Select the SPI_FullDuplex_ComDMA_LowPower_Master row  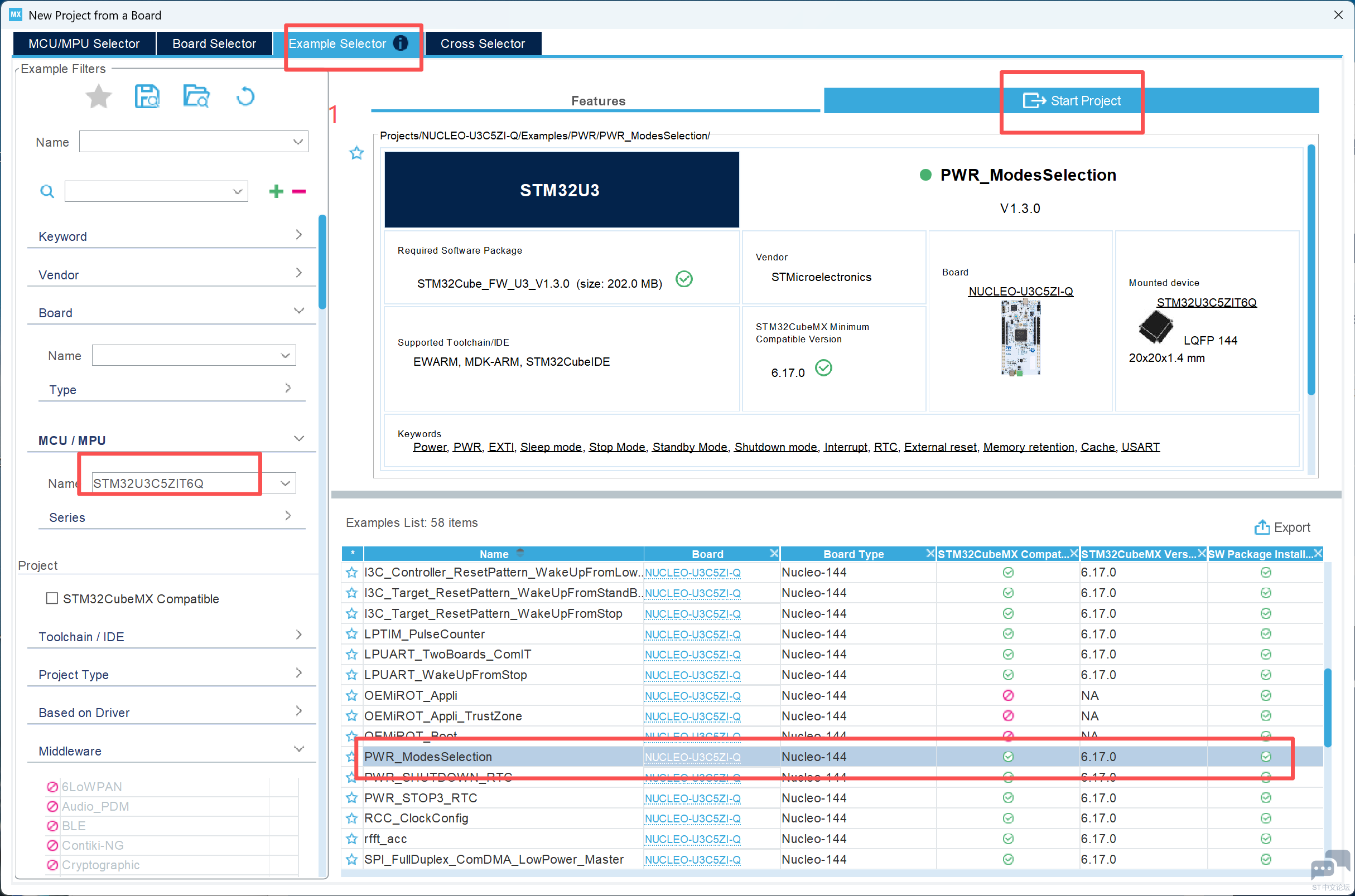pos(832,859)
